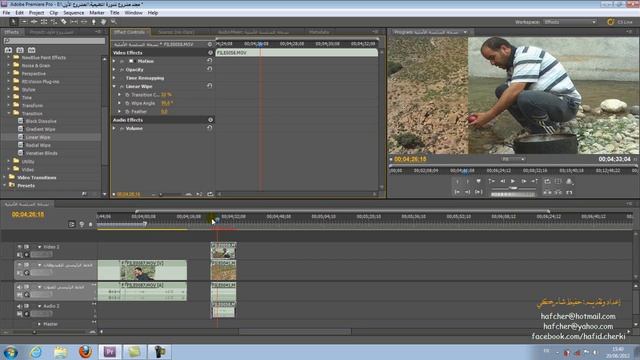Open the Windows Start menu

pyautogui.click(x=10, y=352)
